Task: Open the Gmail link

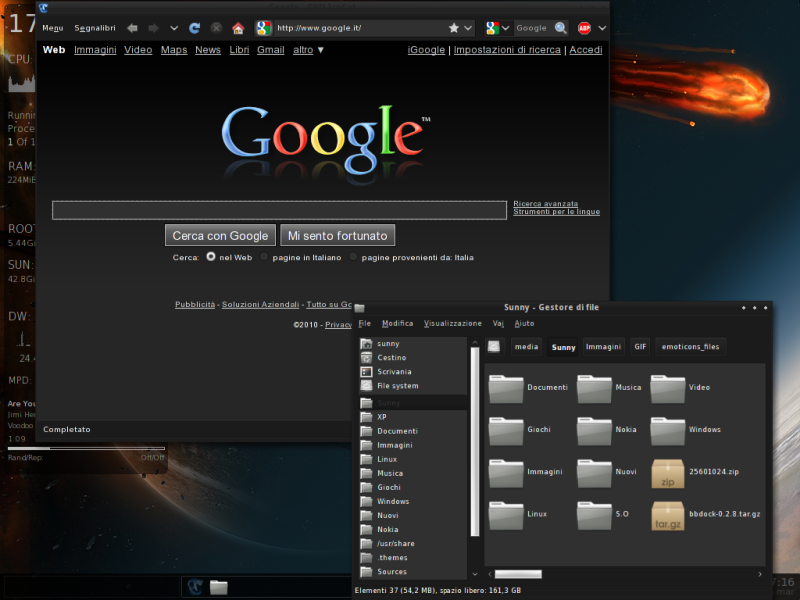Action: point(270,49)
